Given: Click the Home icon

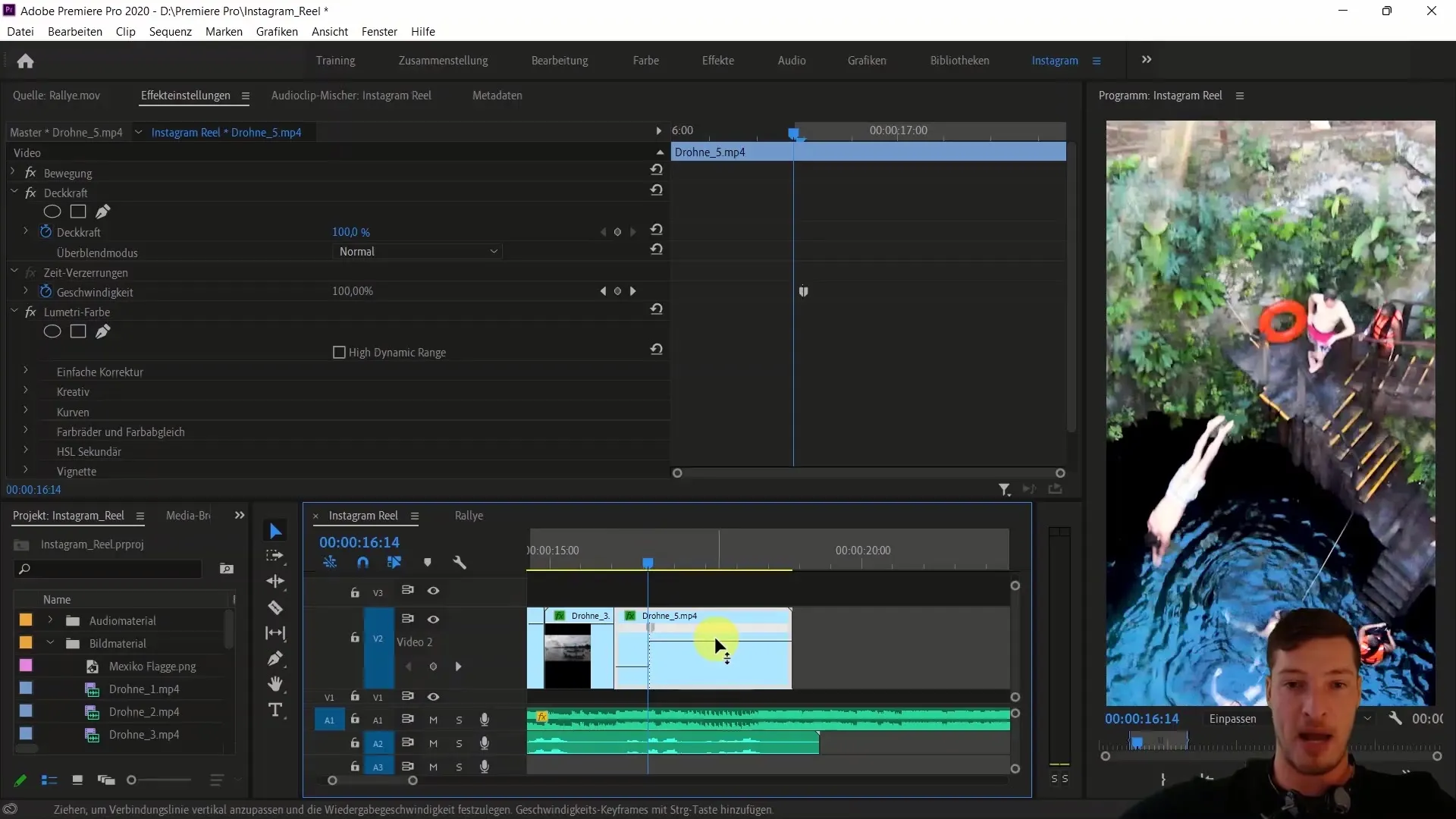Looking at the screenshot, I should (x=25, y=61).
